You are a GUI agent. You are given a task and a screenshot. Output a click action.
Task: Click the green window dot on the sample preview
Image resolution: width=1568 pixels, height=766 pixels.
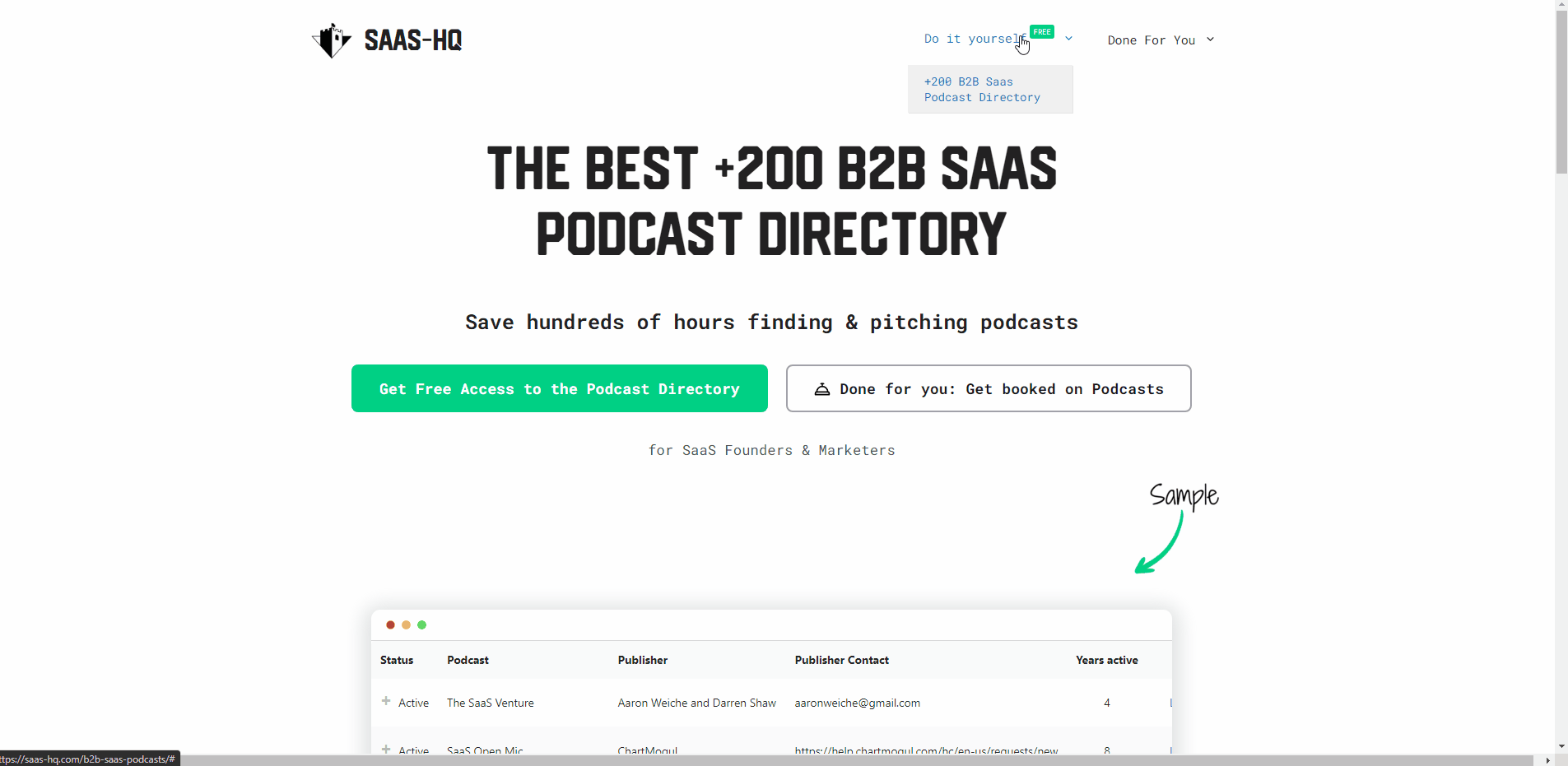(421, 624)
